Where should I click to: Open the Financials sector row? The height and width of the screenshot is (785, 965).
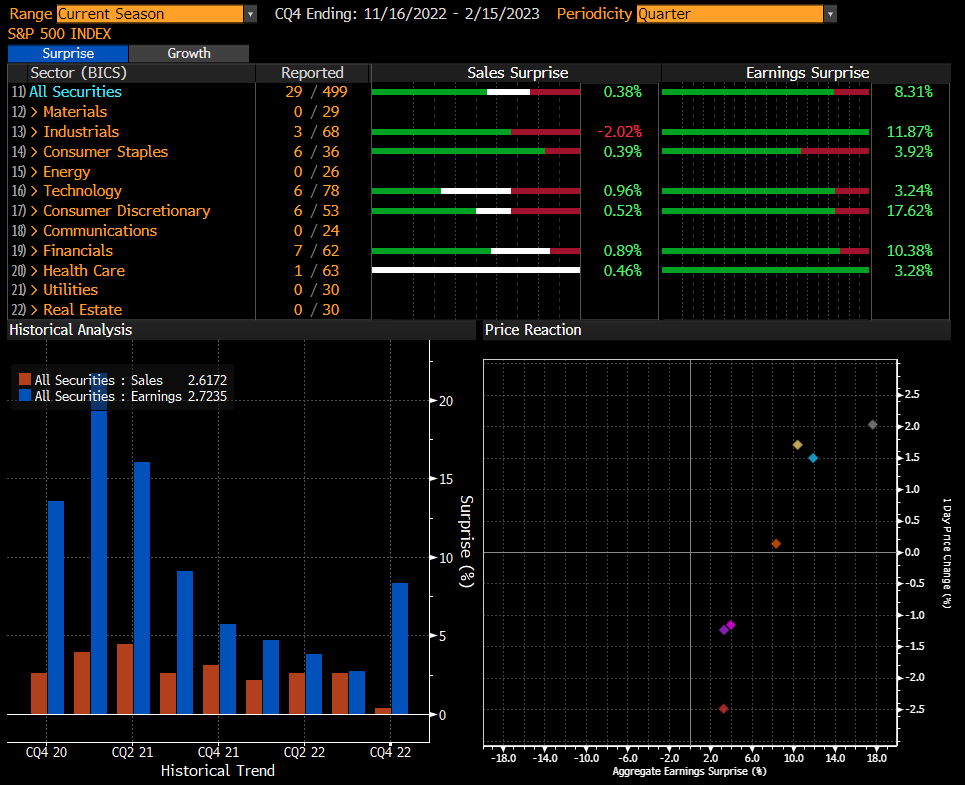click(77, 251)
